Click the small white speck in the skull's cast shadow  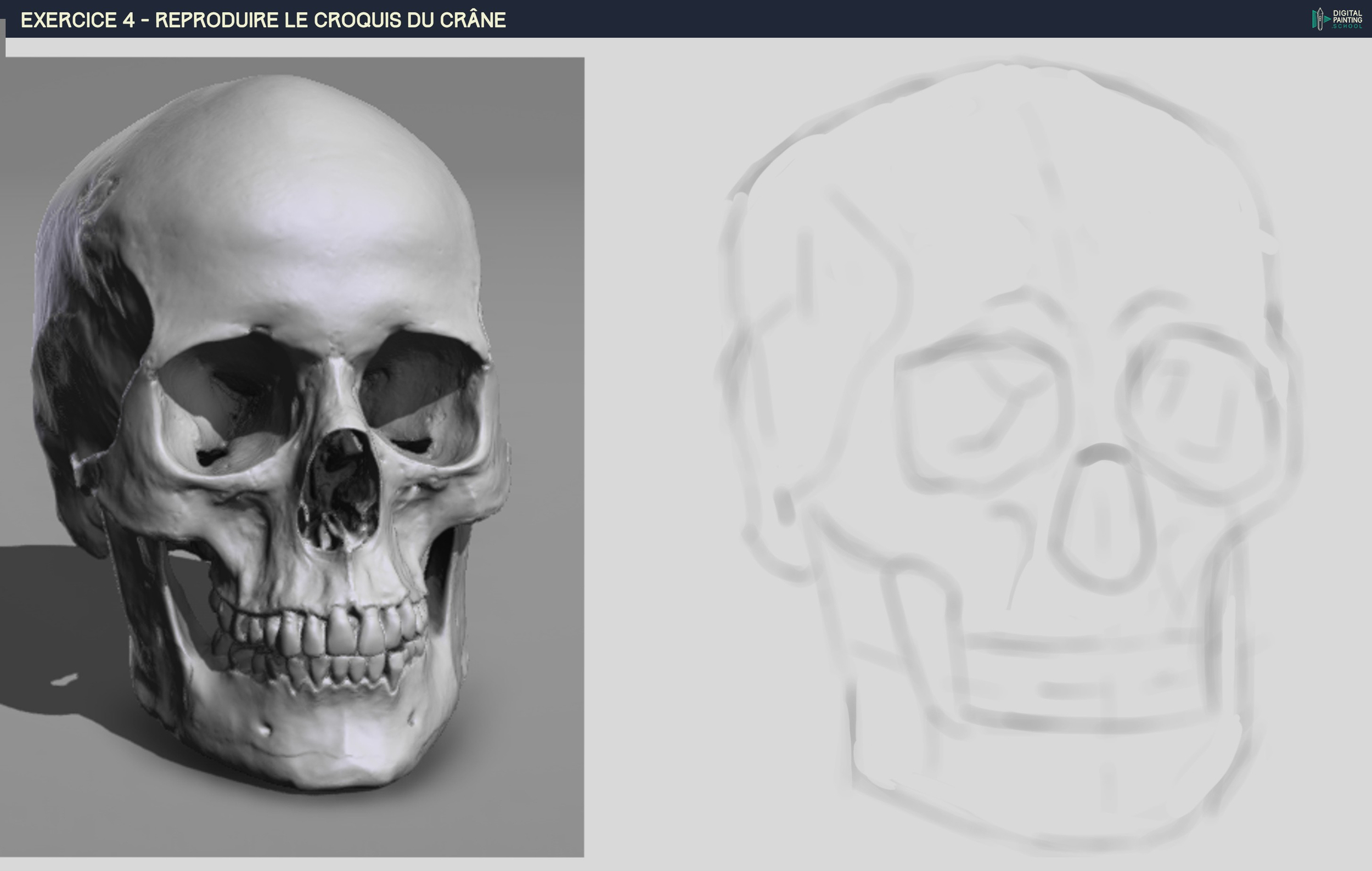(x=64, y=679)
